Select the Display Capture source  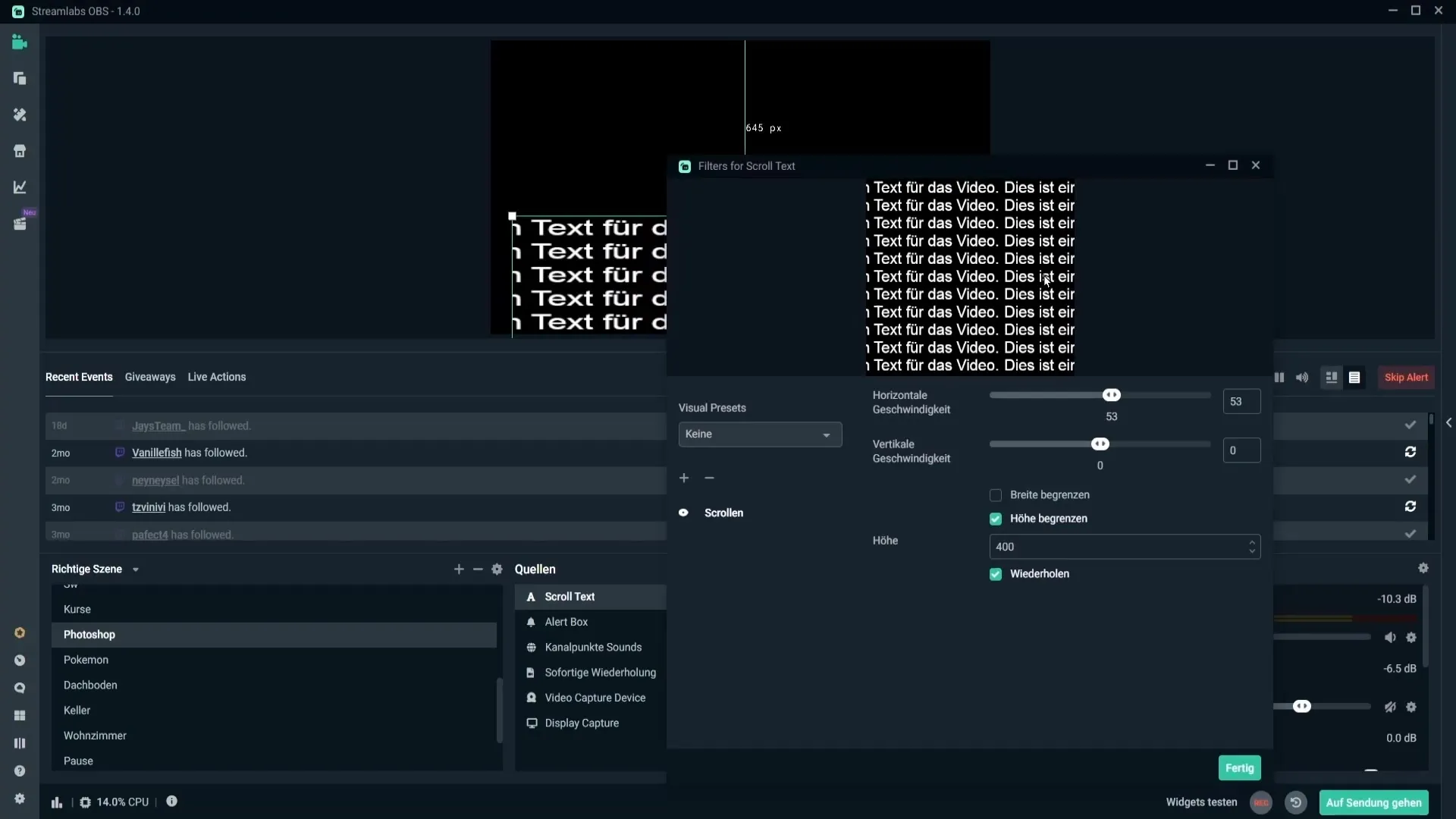[591, 723]
